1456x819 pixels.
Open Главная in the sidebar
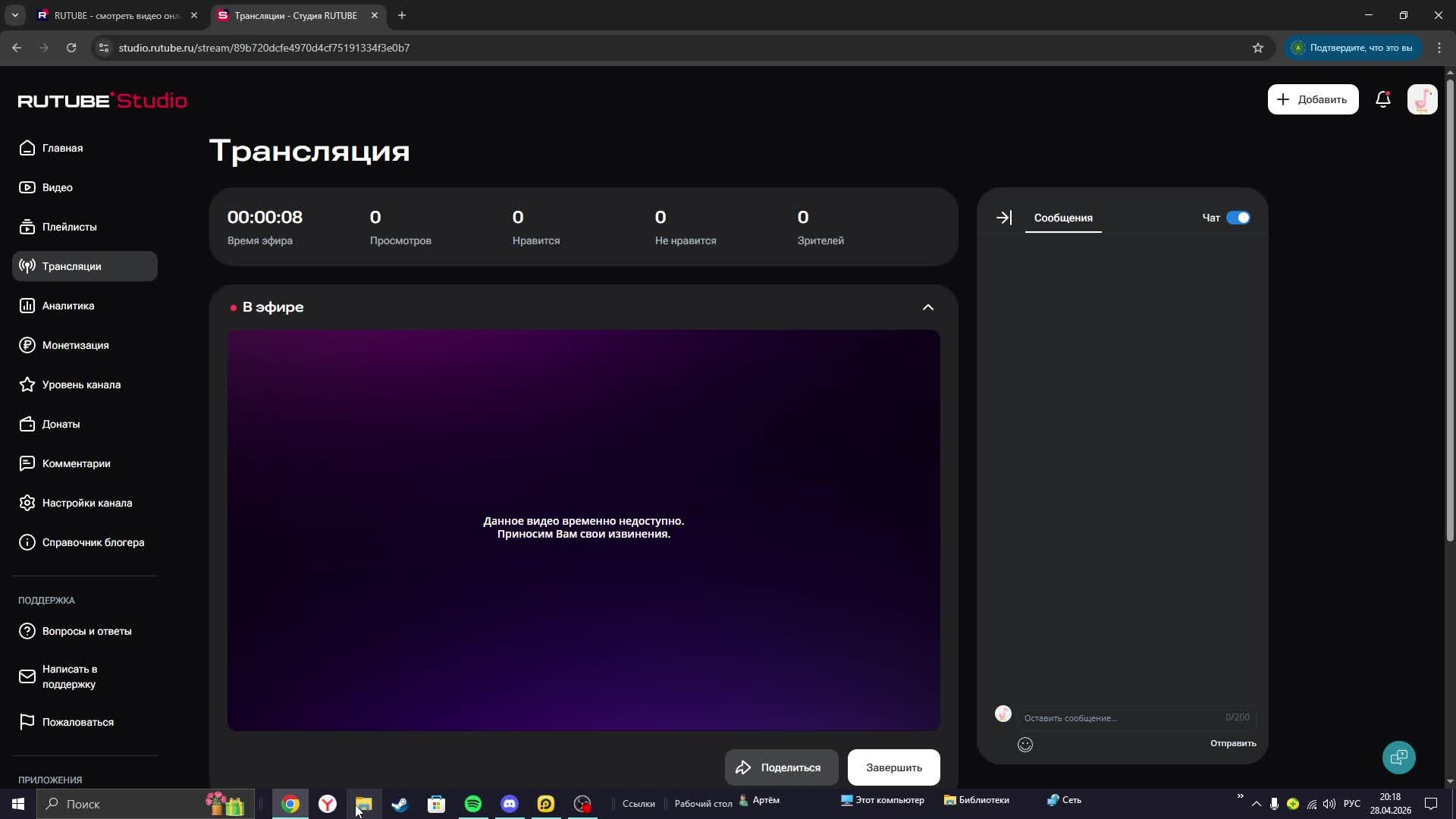coord(85,148)
